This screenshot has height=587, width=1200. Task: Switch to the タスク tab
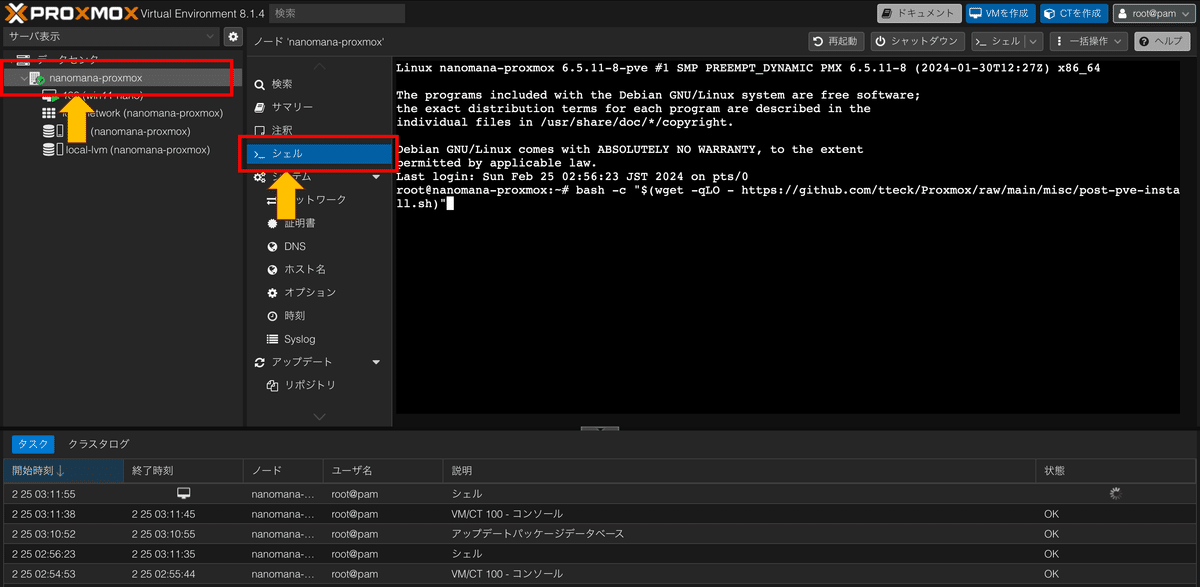32,443
